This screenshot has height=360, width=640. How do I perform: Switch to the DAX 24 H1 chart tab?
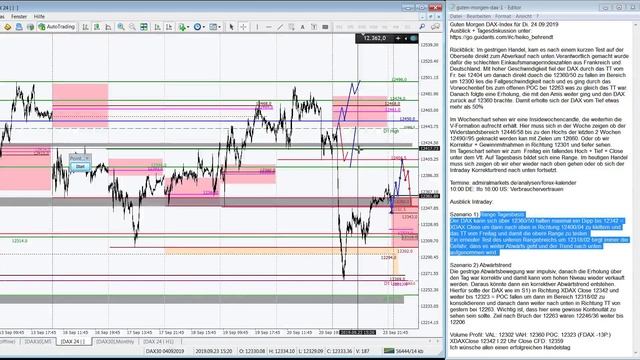pos(158,342)
